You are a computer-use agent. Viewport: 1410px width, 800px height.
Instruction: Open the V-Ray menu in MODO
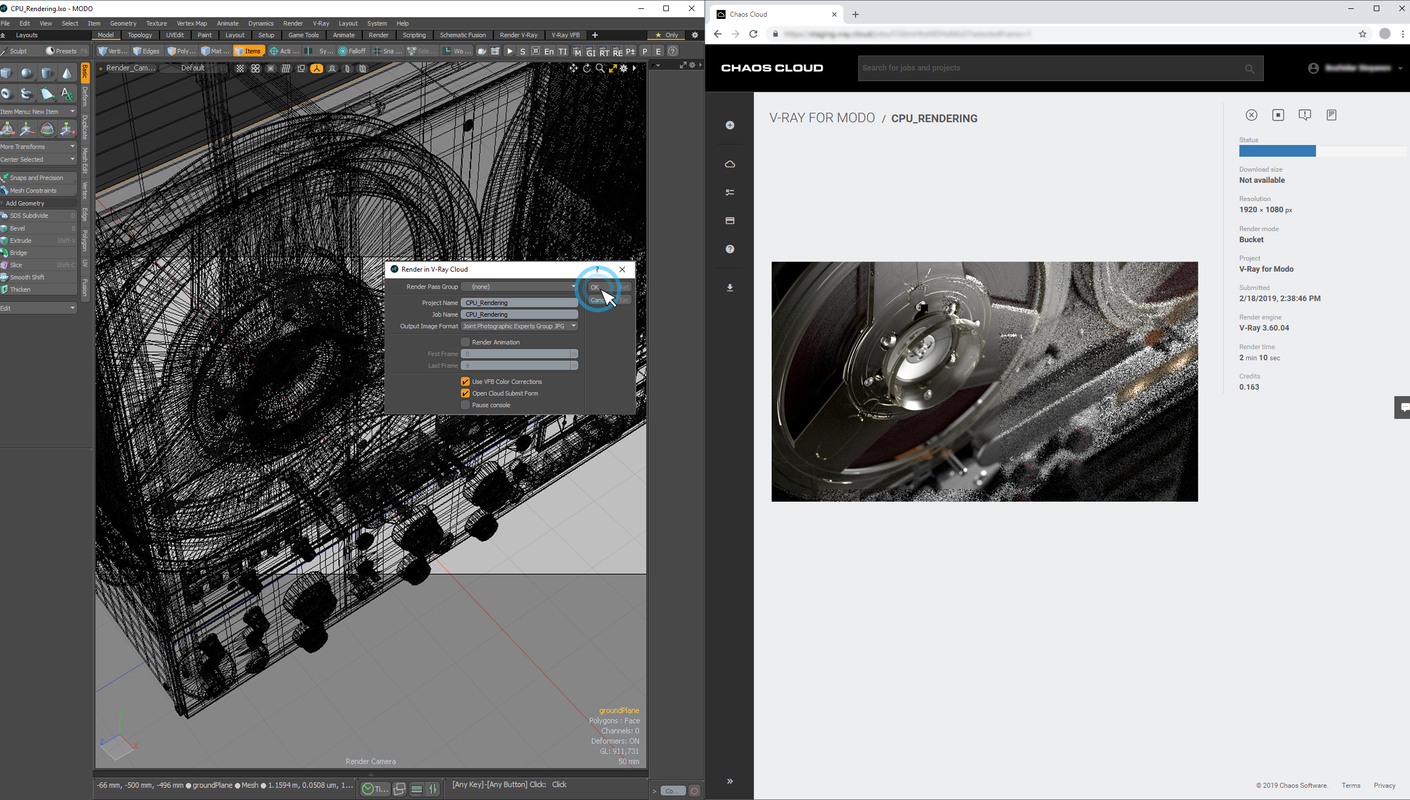pyautogui.click(x=320, y=23)
